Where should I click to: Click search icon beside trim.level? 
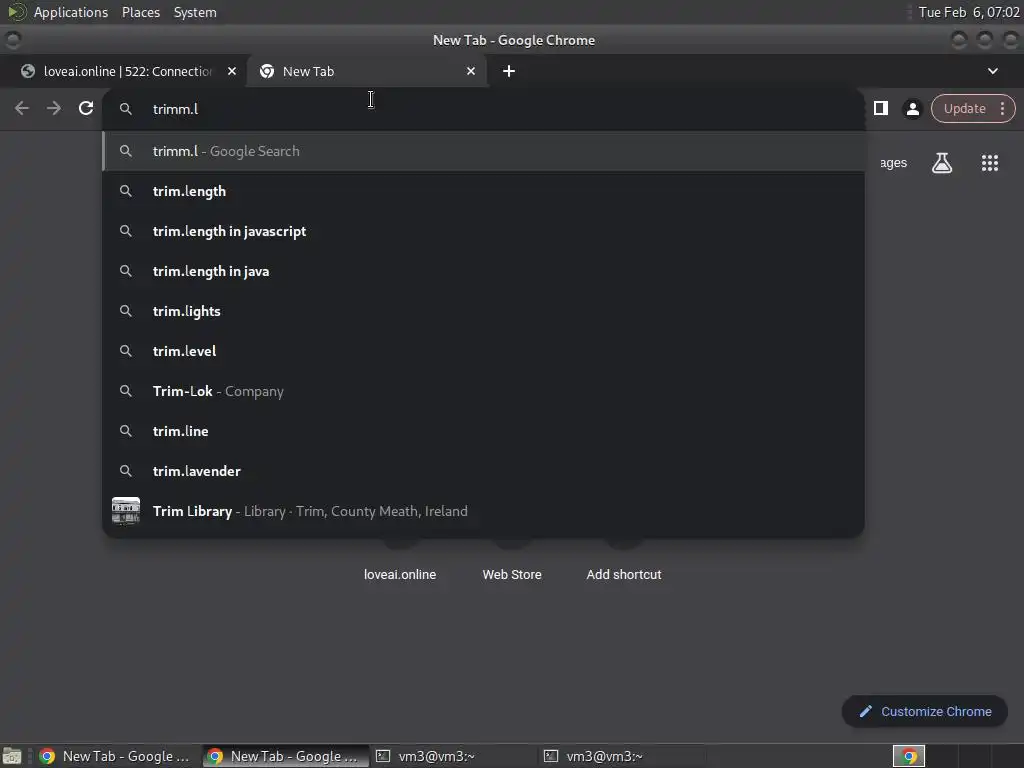126,351
